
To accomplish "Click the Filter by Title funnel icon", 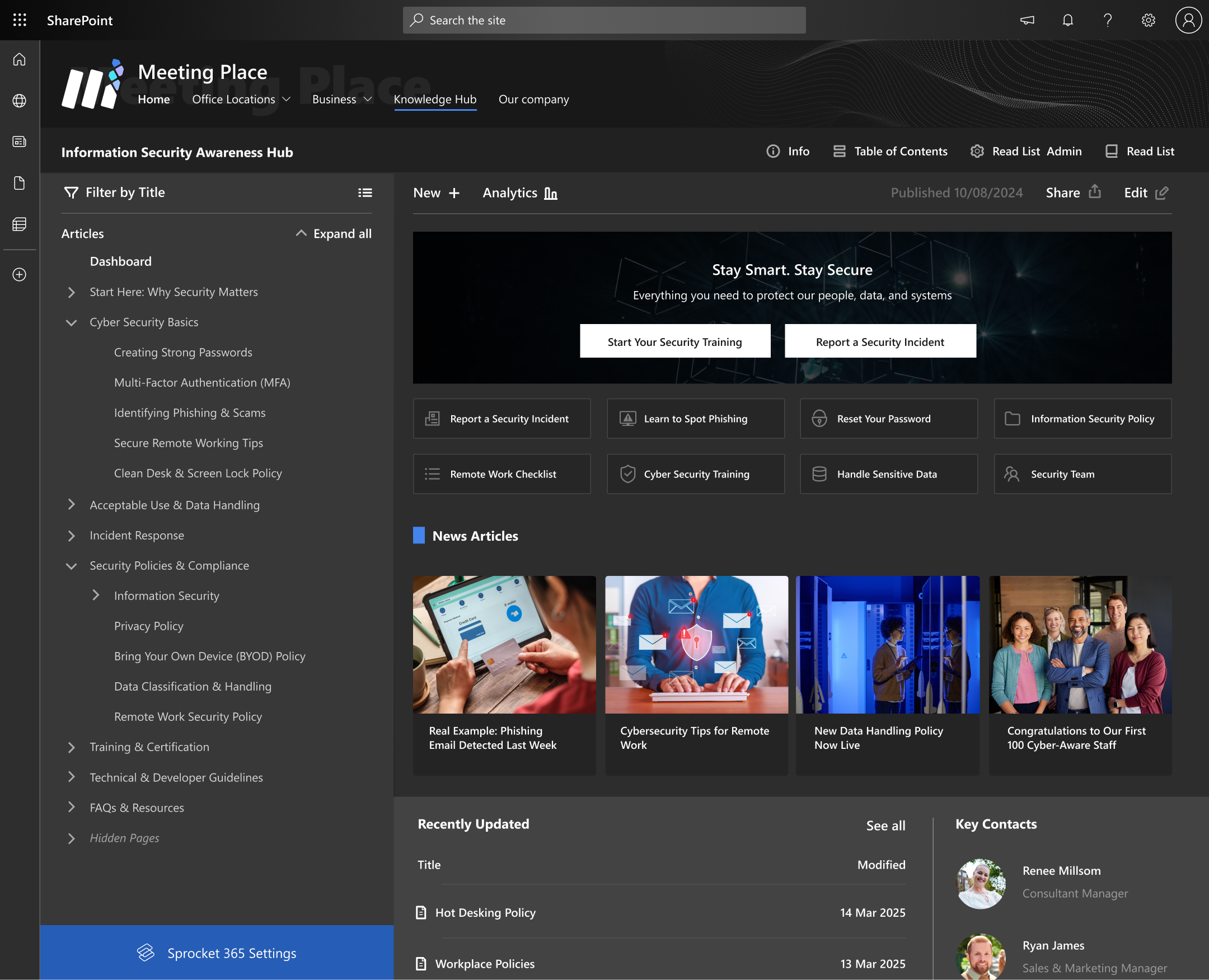I will coord(71,193).
